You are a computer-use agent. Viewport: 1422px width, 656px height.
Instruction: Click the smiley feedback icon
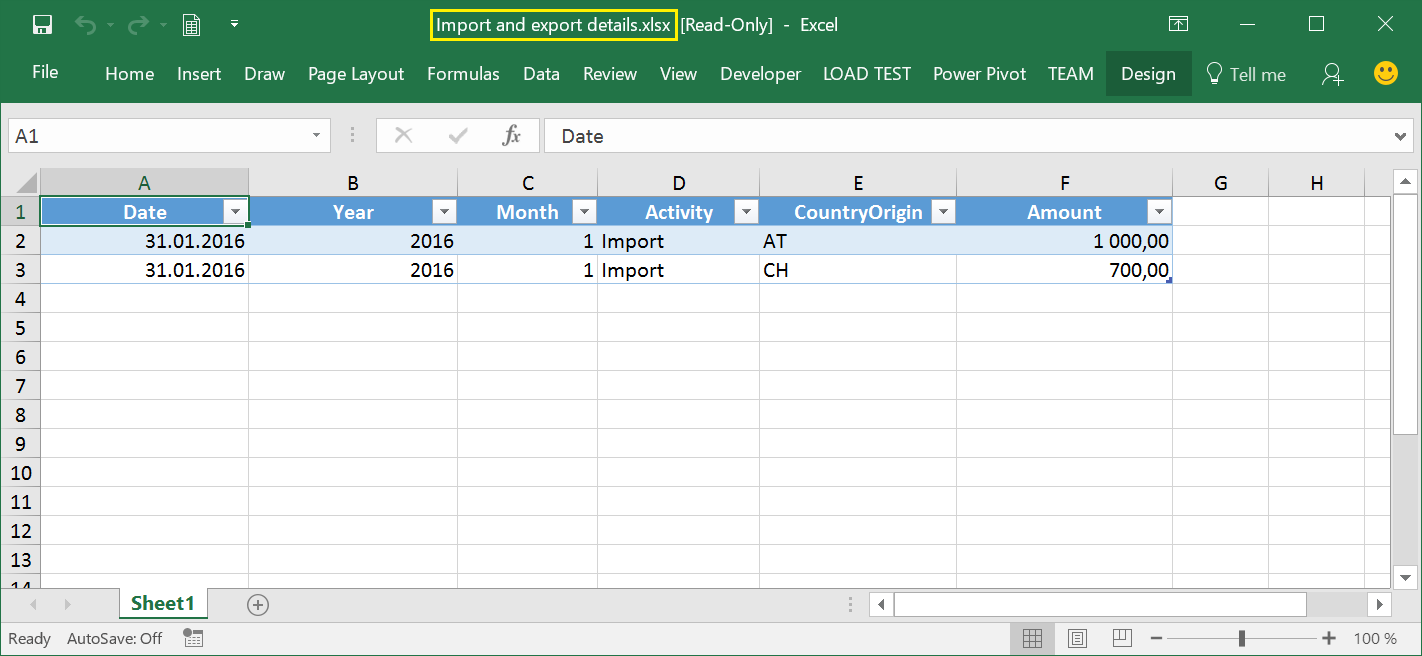click(1386, 73)
